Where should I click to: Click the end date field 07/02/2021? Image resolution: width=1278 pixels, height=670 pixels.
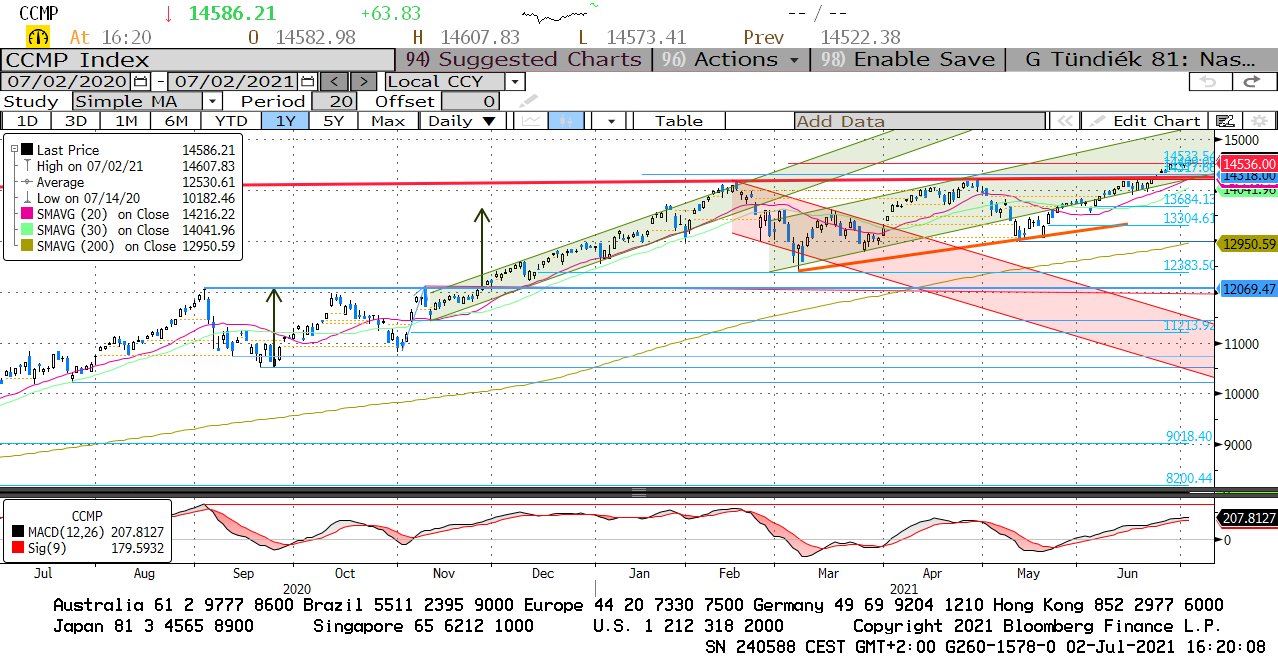pyautogui.click(x=234, y=81)
